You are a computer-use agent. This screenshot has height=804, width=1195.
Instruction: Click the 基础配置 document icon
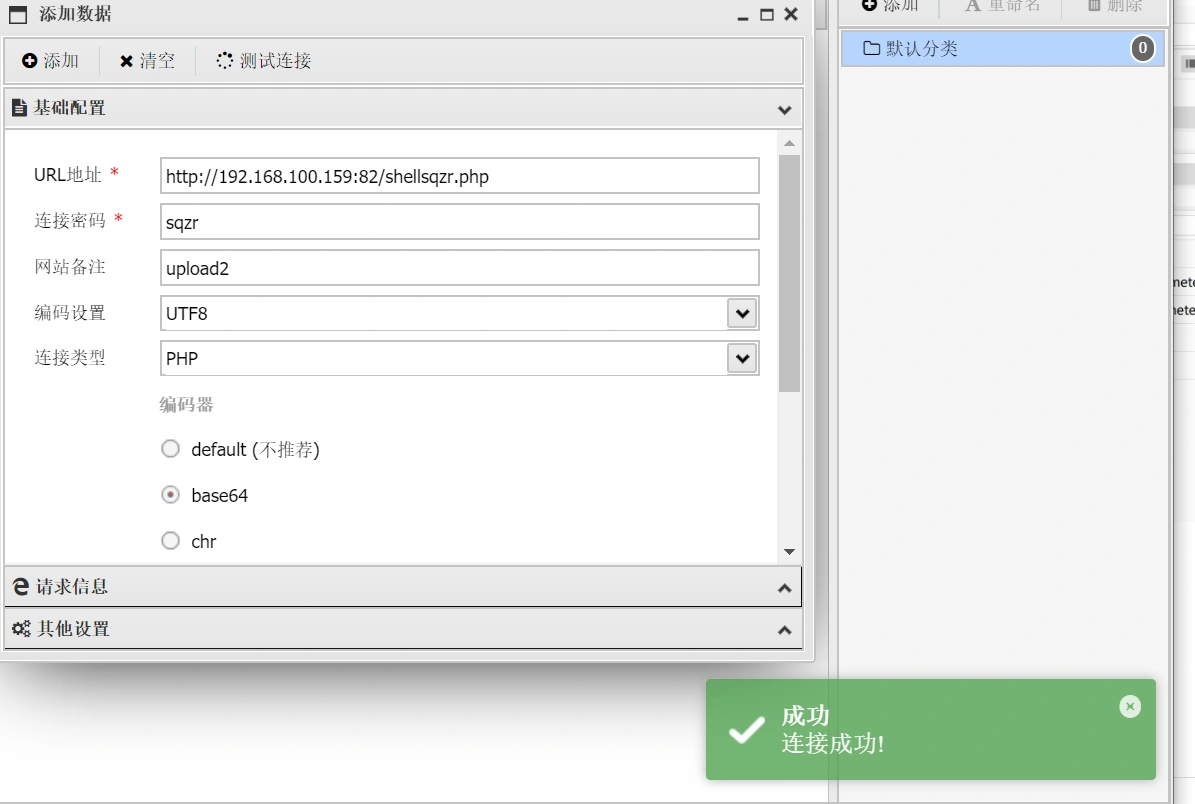point(19,108)
